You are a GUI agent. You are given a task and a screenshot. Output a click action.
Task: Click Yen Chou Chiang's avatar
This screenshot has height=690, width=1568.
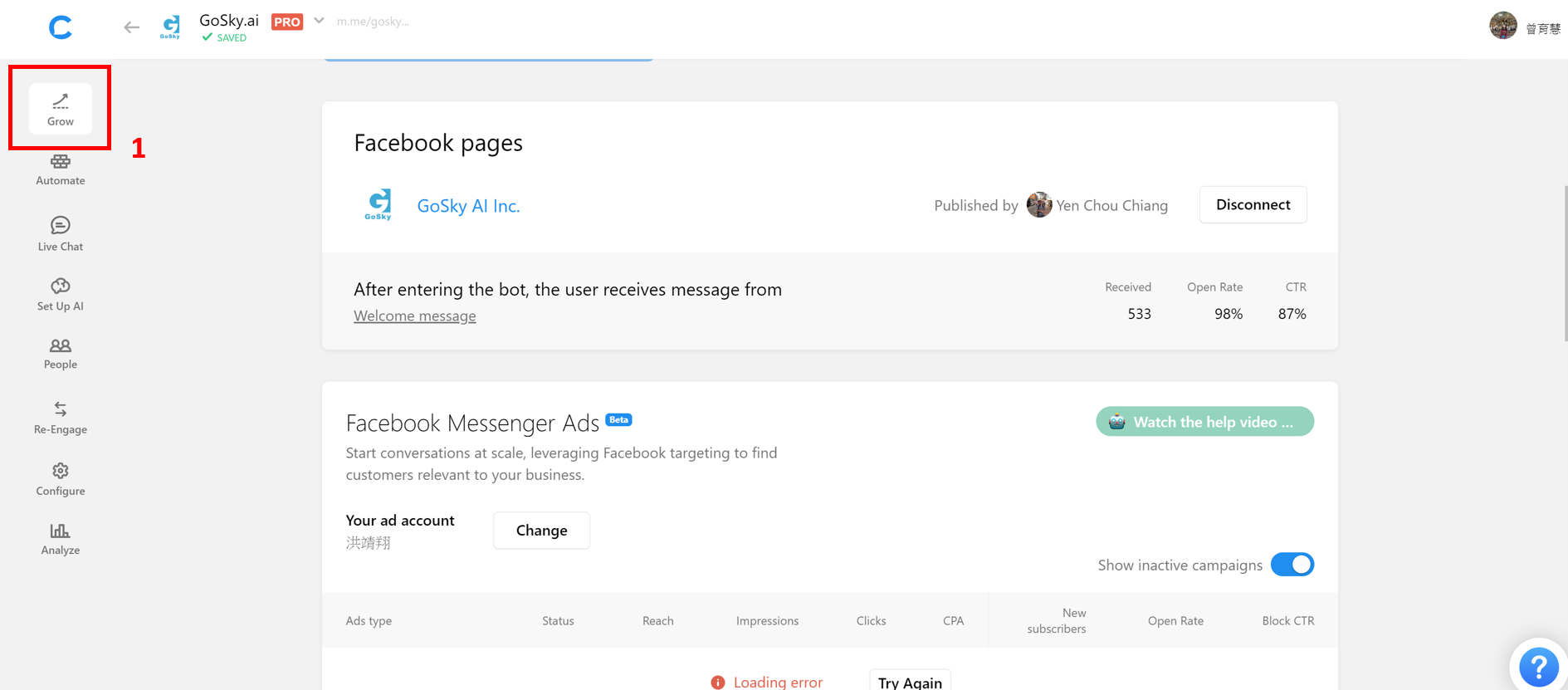(1038, 204)
